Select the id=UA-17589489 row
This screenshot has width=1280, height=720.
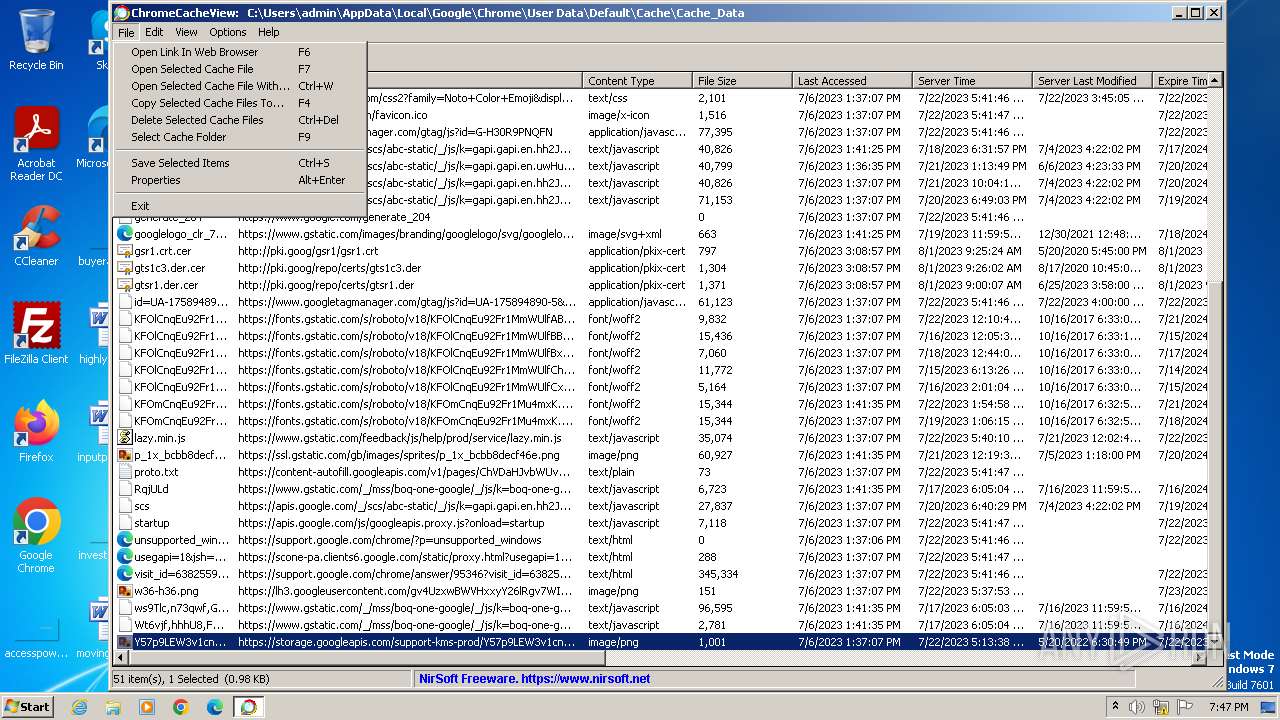(660, 302)
